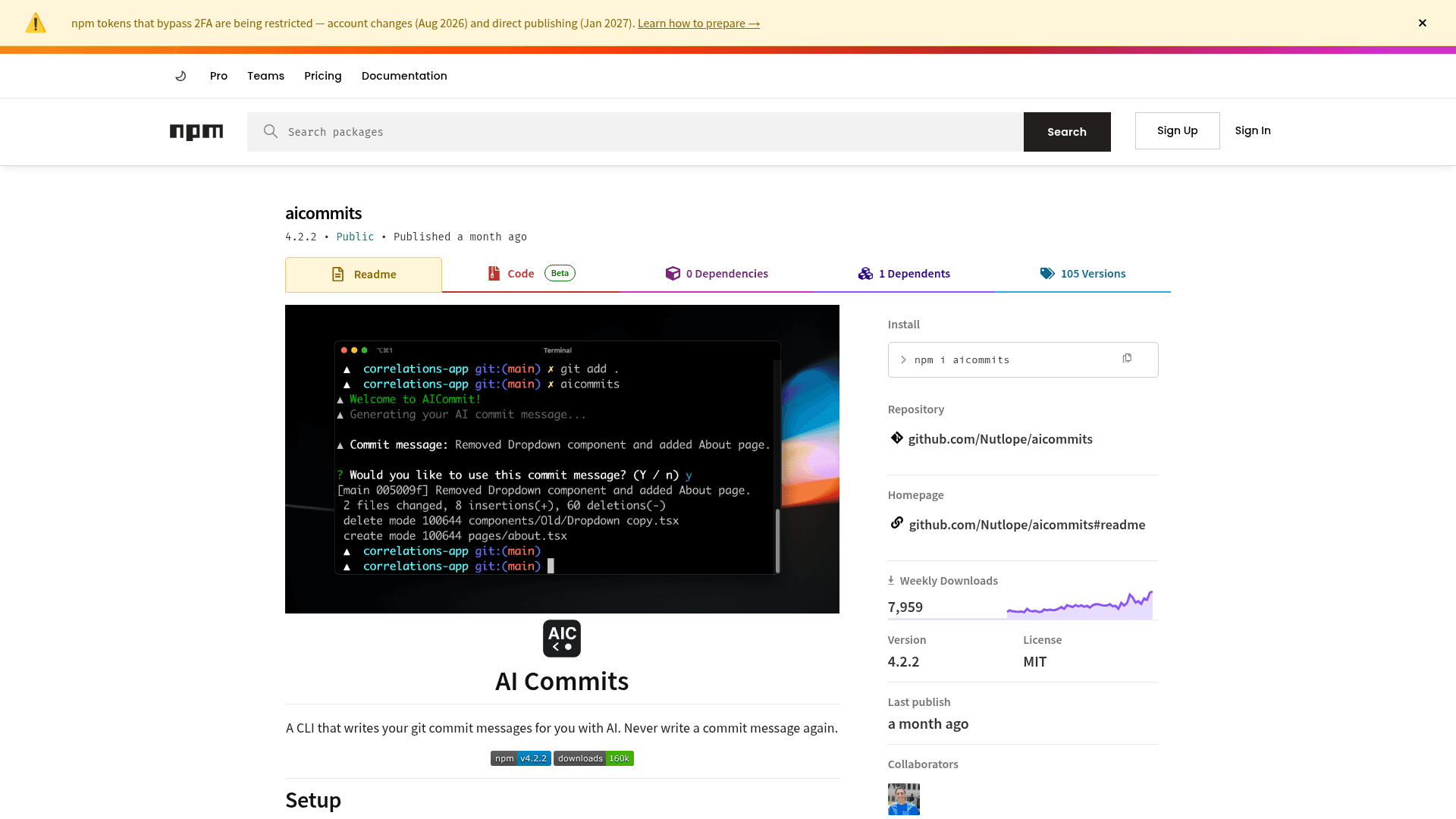Copy the npm install command
The width and height of the screenshot is (1456, 819).
[1127, 359]
